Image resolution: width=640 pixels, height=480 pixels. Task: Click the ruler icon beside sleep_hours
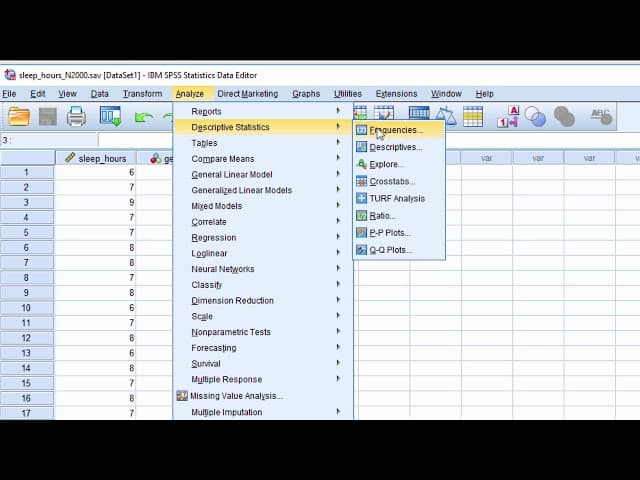coord(70,158)
